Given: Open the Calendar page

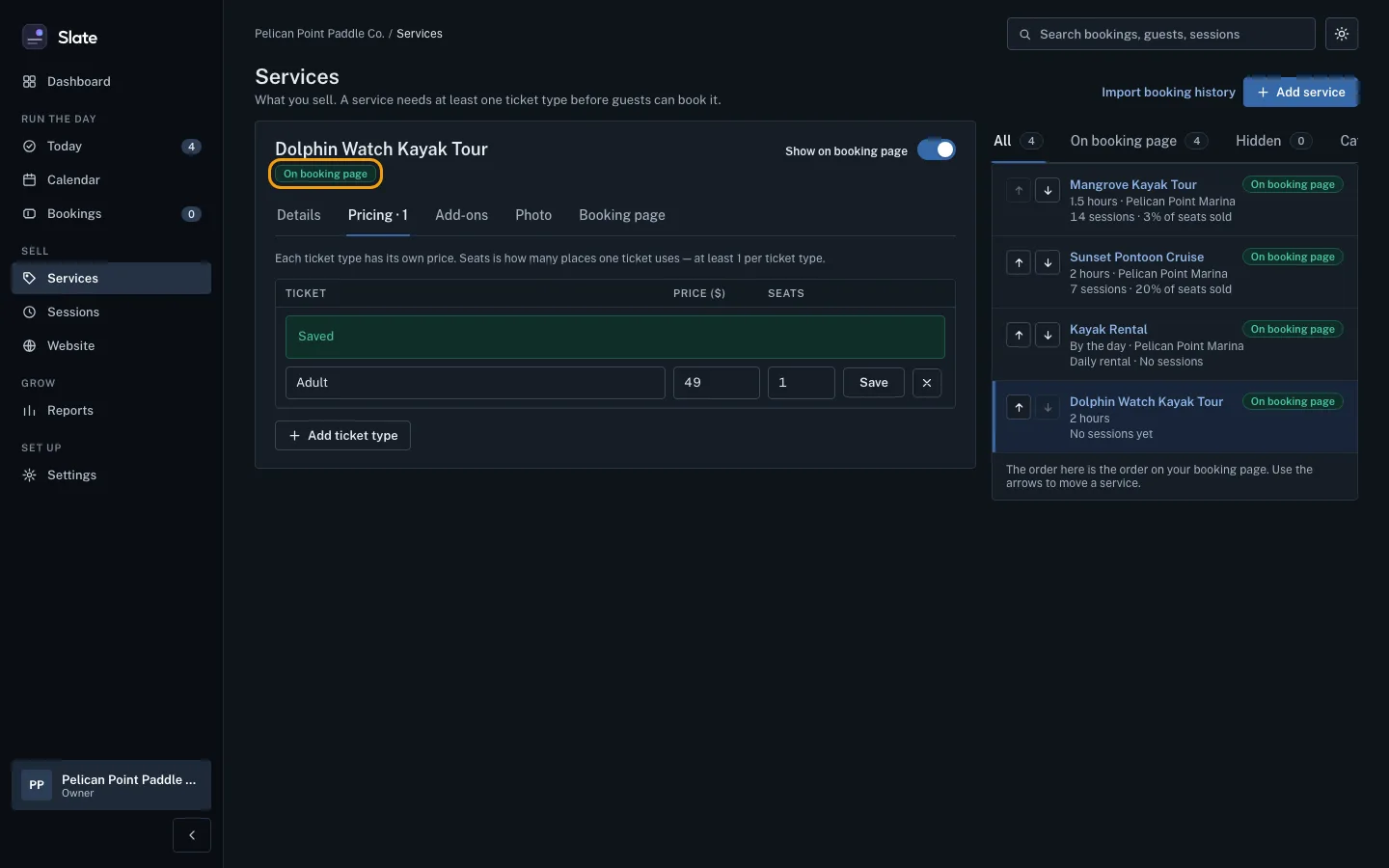Looking at the screenshot, I should pyautogui.click(x=111, y=180).
